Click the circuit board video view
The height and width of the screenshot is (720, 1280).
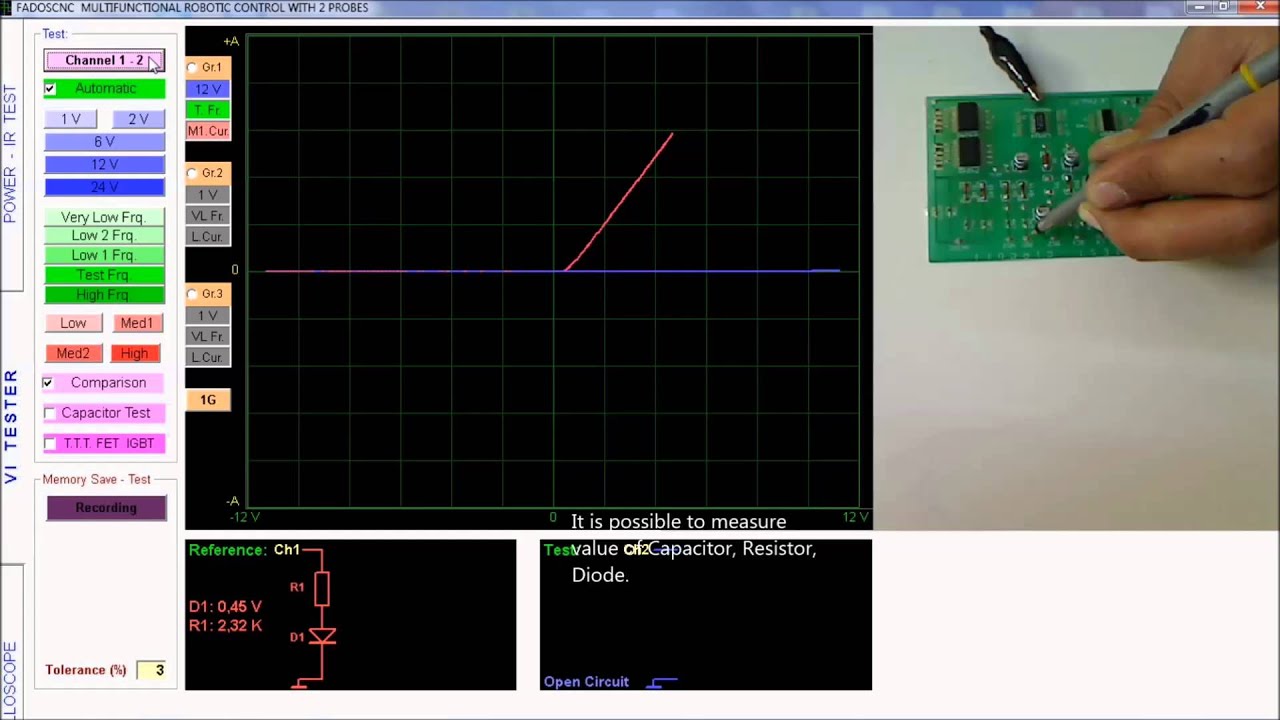point(1076,278)
